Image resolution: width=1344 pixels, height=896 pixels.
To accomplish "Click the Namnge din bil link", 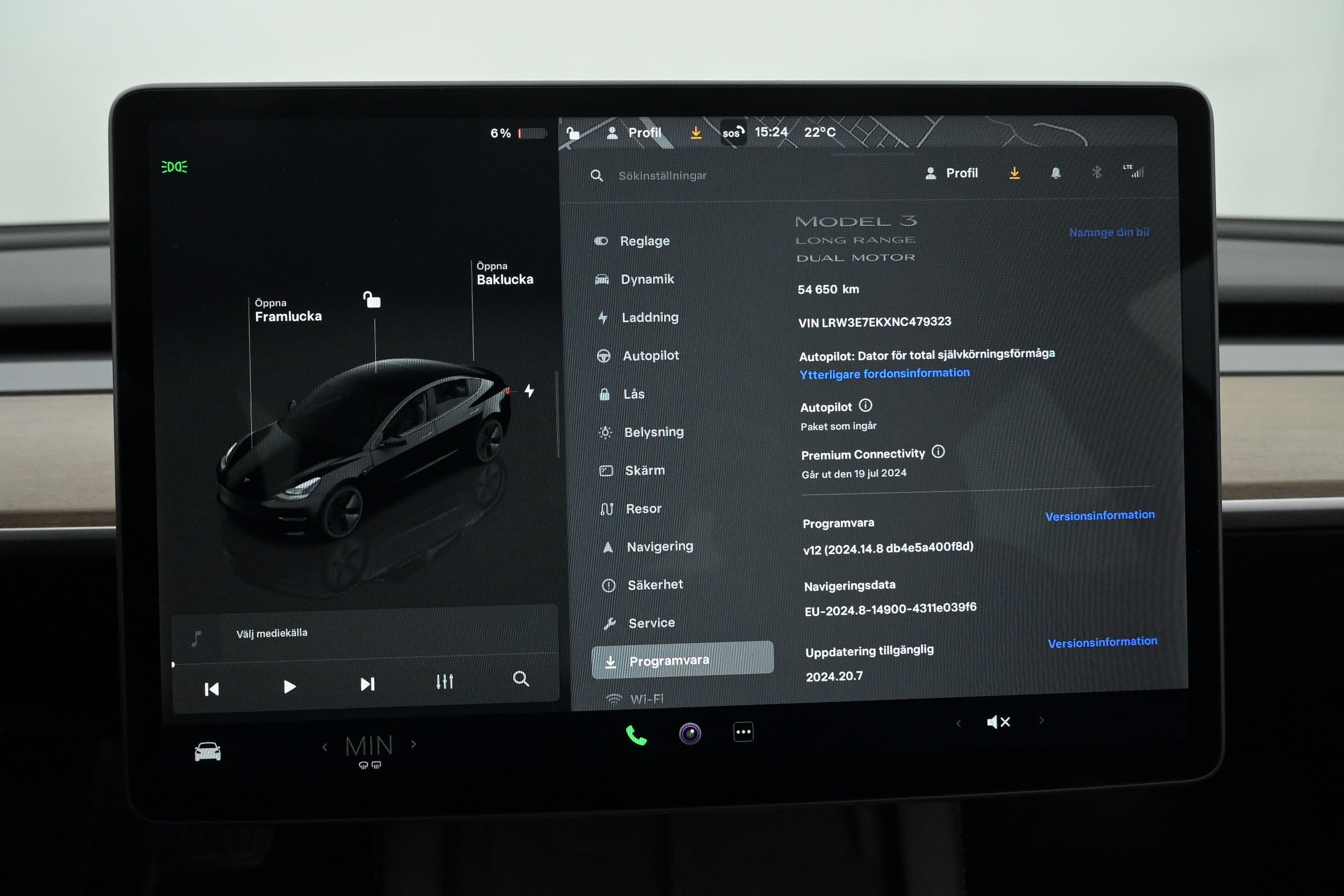I will click(1108, 232).
